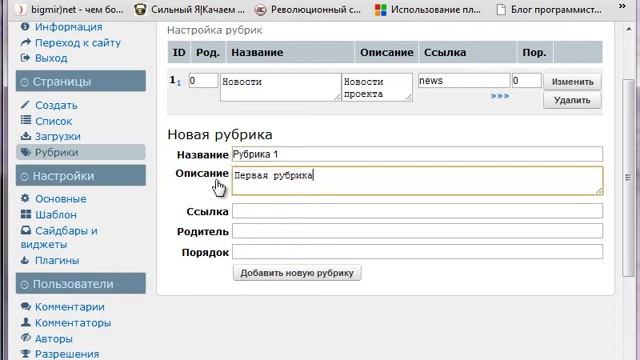Screen dimensions: 640x360
Task: Click the Переход к сайту arrow icon
Action: pos(25,42)
